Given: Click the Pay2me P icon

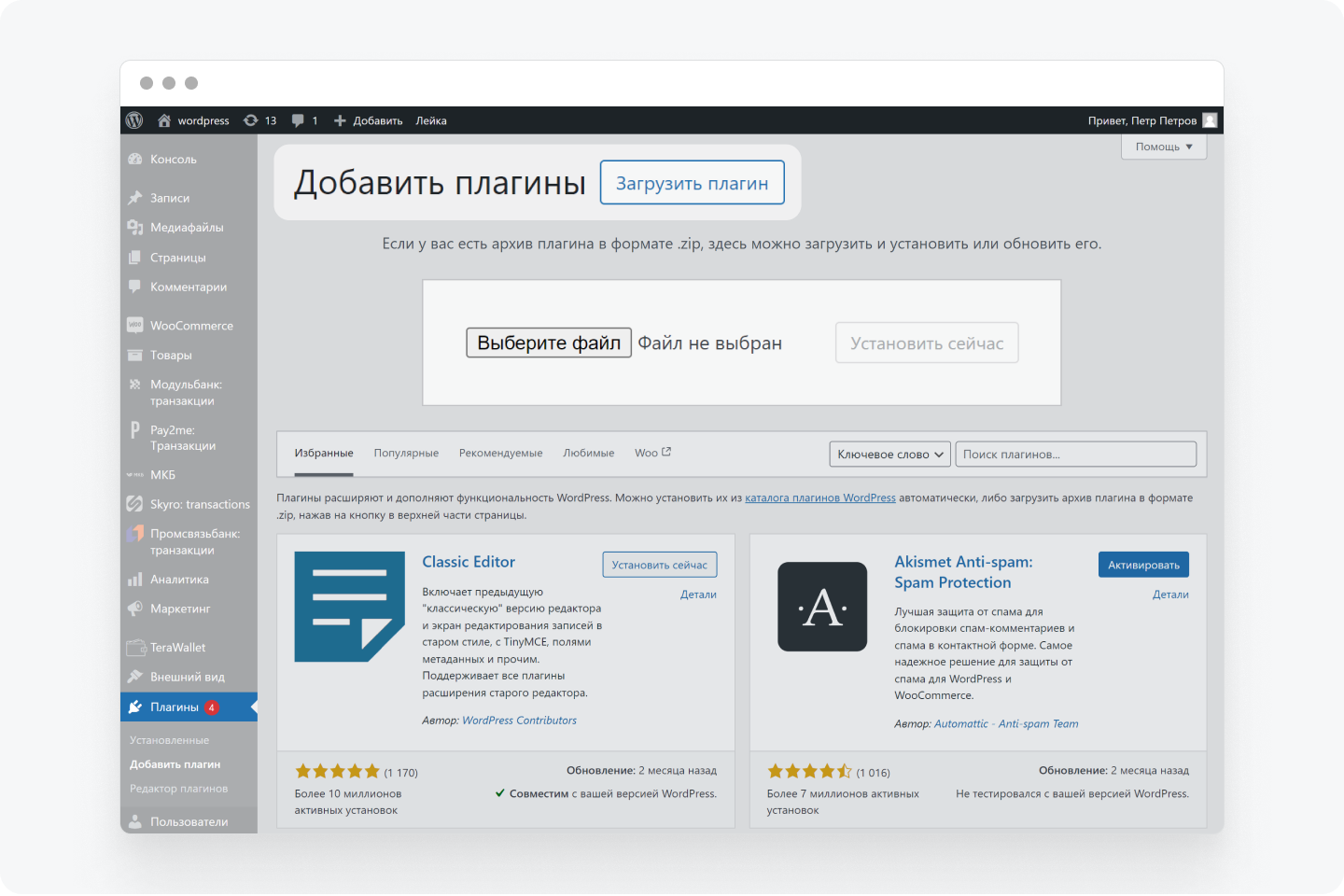Looking at the screenshot, I should 135,430.
